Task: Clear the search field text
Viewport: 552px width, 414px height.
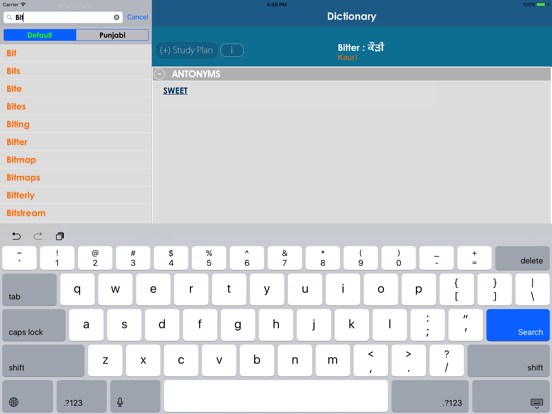Action: click(x=117, y=17)
